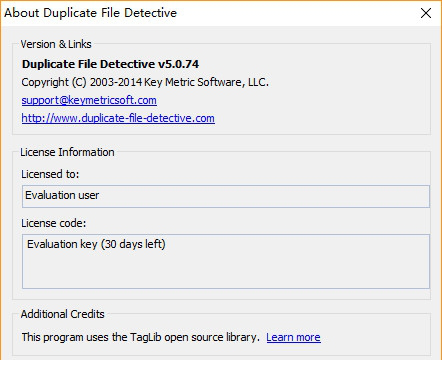Click the Version & Links group heading

(56, 44)
